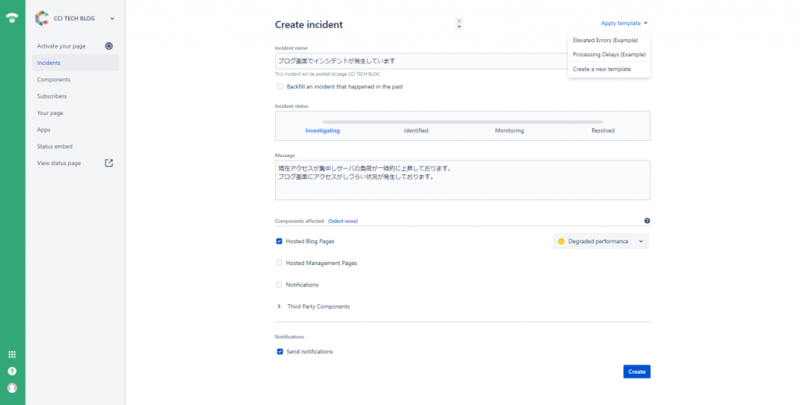
Task: Click the stepper arrows next to Create incident
Action: tap(459, 24)
